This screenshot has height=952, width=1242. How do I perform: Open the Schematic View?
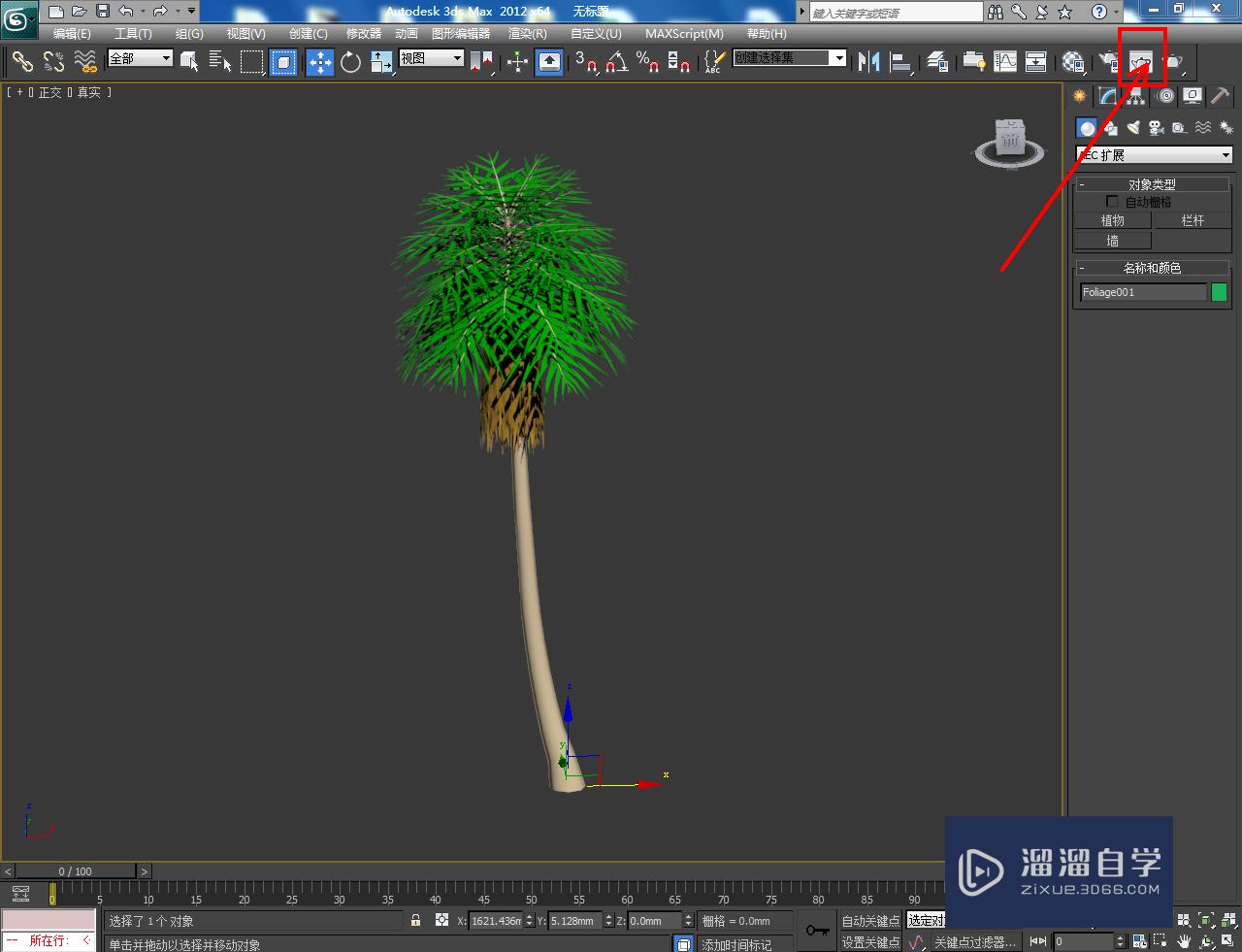click(x=1036, y=62)
